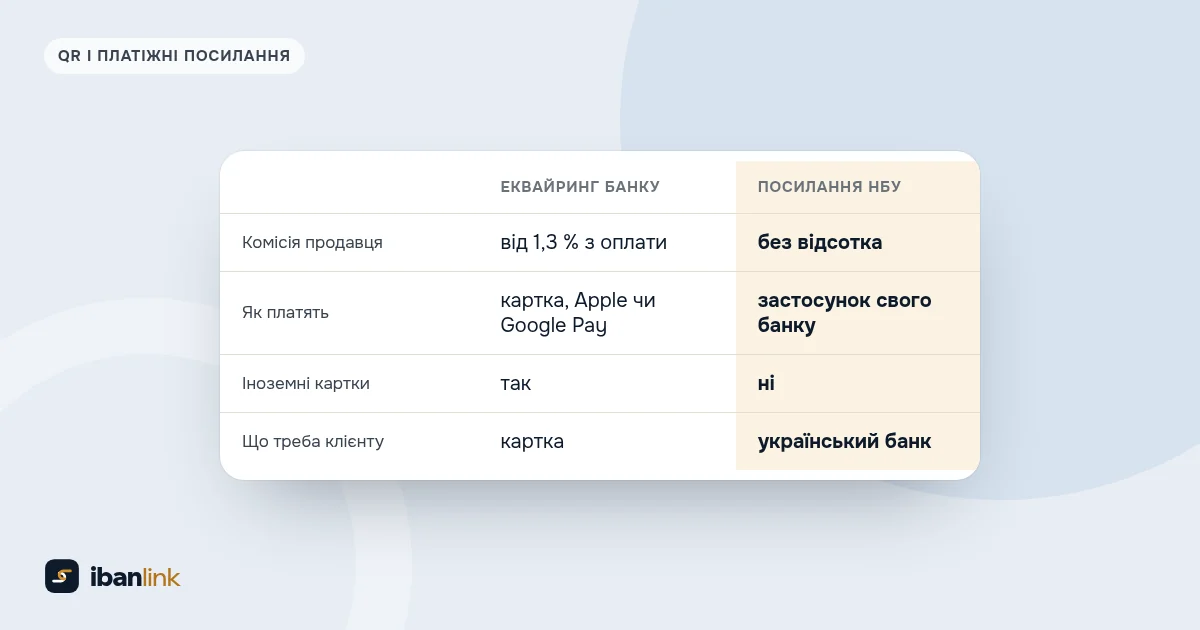Click the 'картка' cell in last row
This screenshot has width=1200, height=630.
tap(532, 442)
